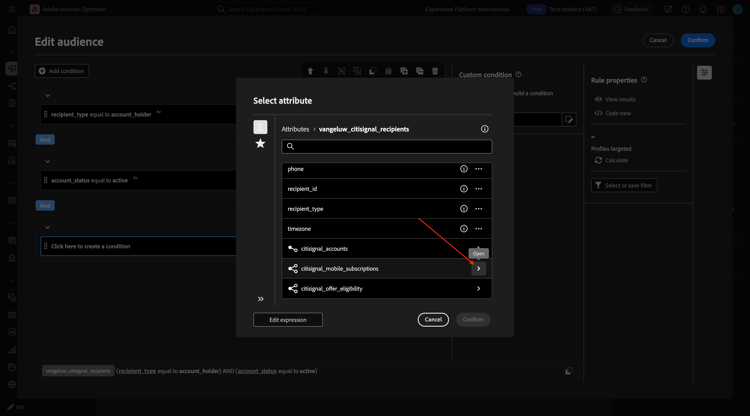This screenshot has width=750, height=416.
Task: Click the ungroup selection toolbar icon
Action: pyautogui.click(x=357, y=71)
